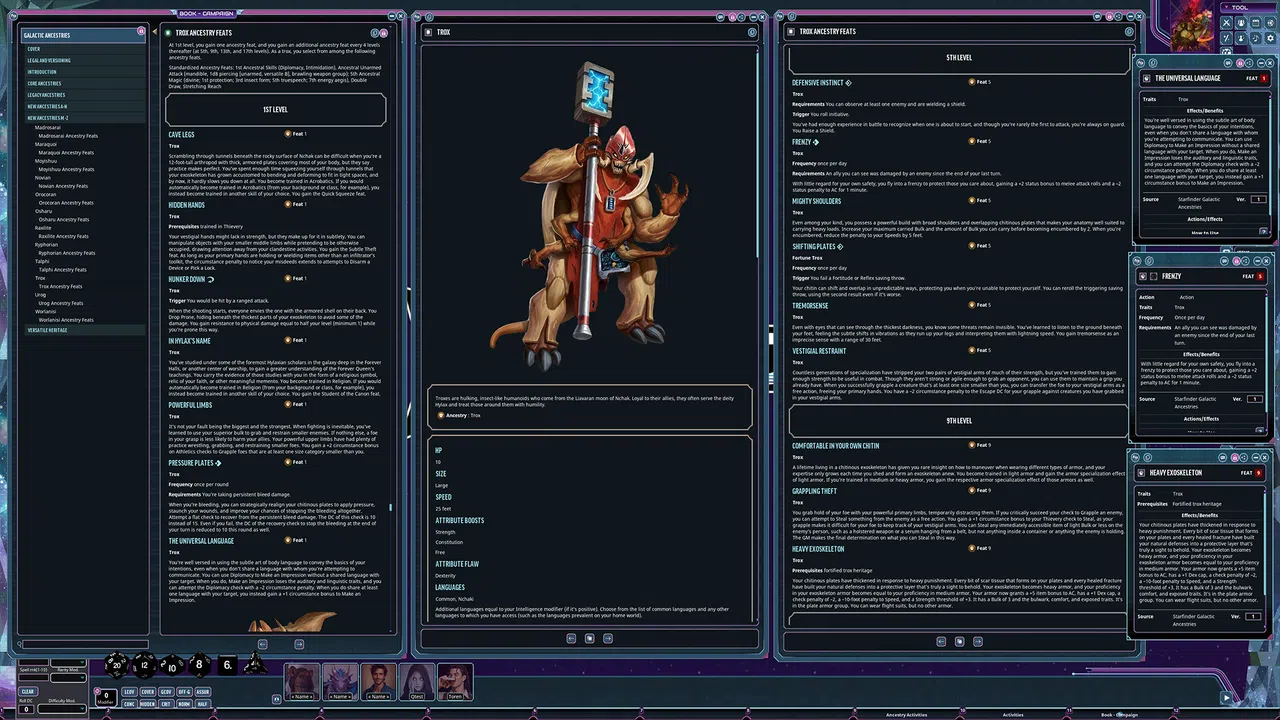Open Talphi Ancestry Feats in index
The height and width of the screenshot is (720, 1280).
point(62,270)
